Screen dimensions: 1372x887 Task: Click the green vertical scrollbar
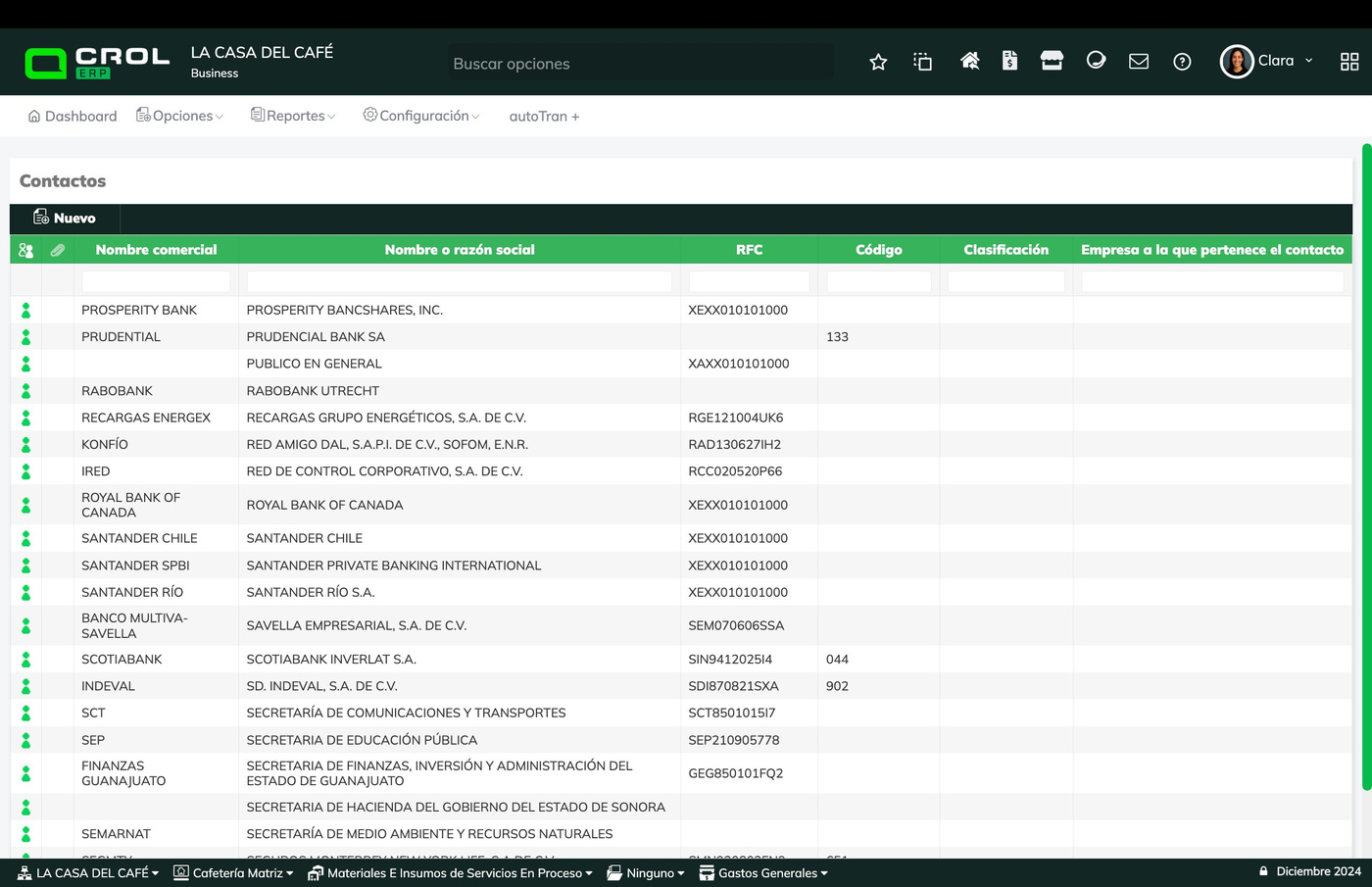[x=1366, y=468]
